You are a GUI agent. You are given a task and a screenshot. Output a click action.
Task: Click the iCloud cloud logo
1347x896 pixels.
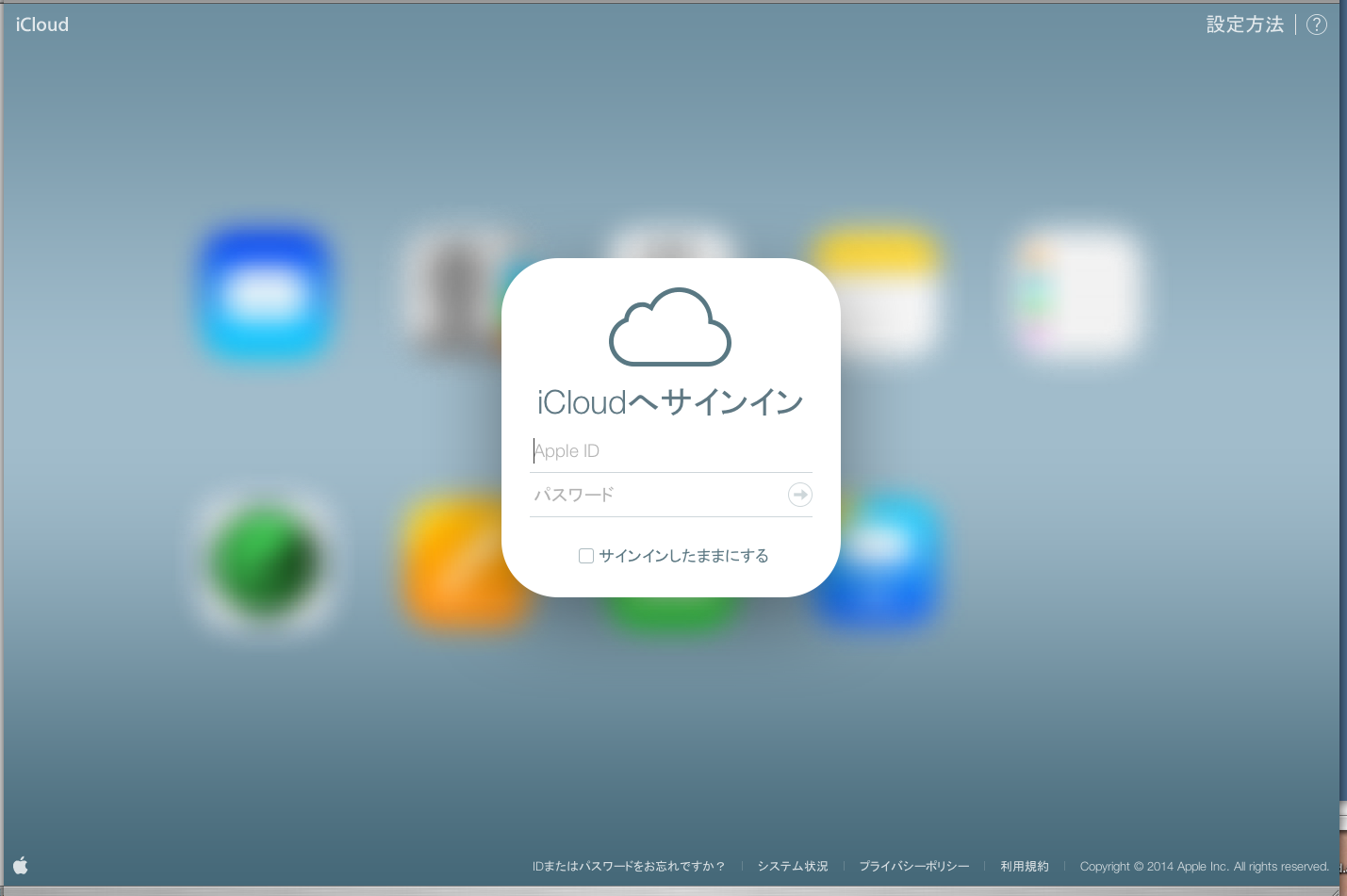(x=670, y=327)
